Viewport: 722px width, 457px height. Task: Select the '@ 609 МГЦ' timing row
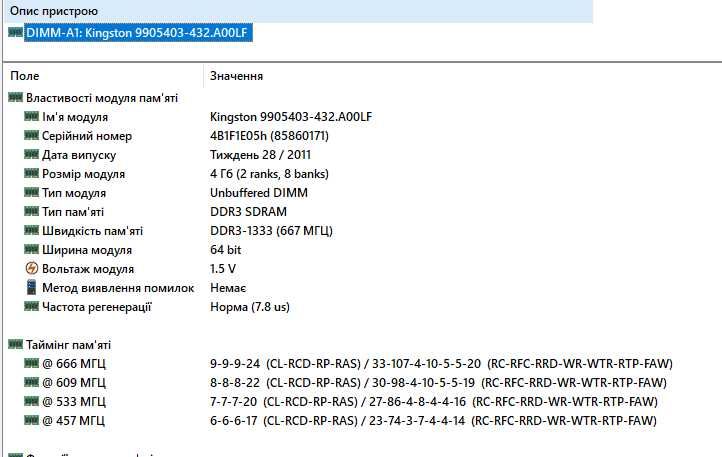tap(74, 382)
